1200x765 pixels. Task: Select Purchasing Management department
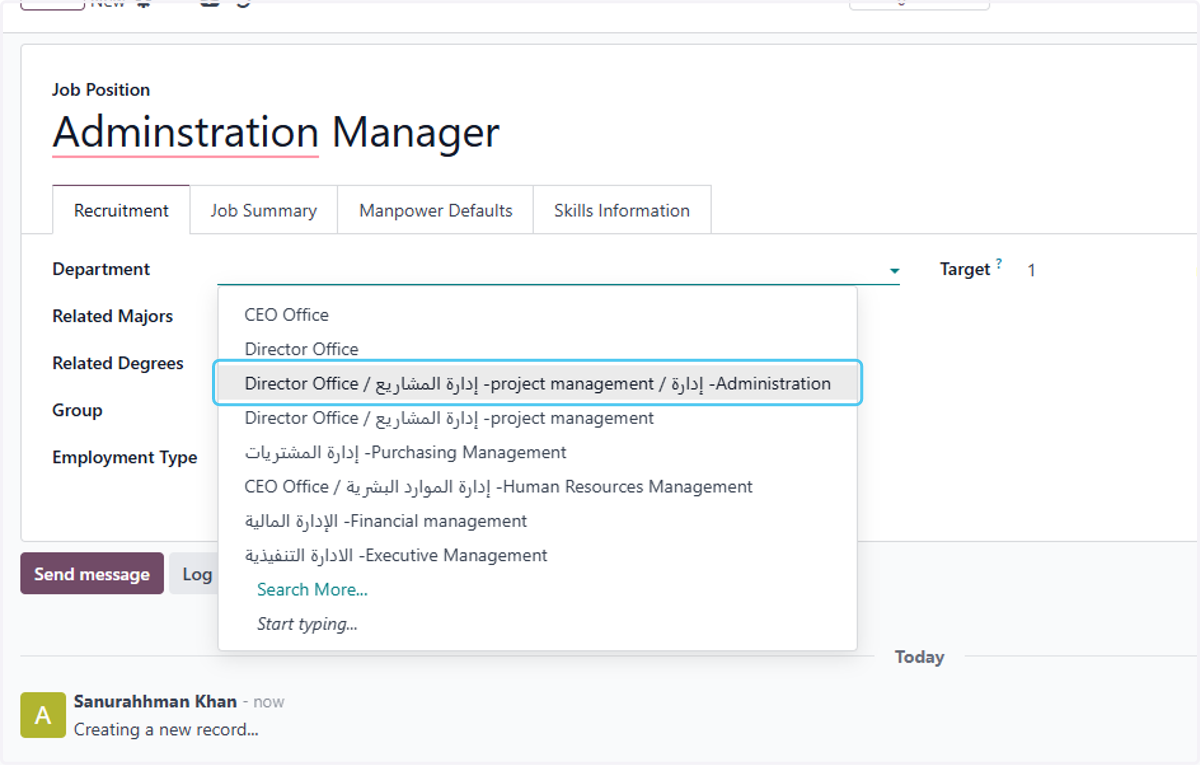(537, 452)
